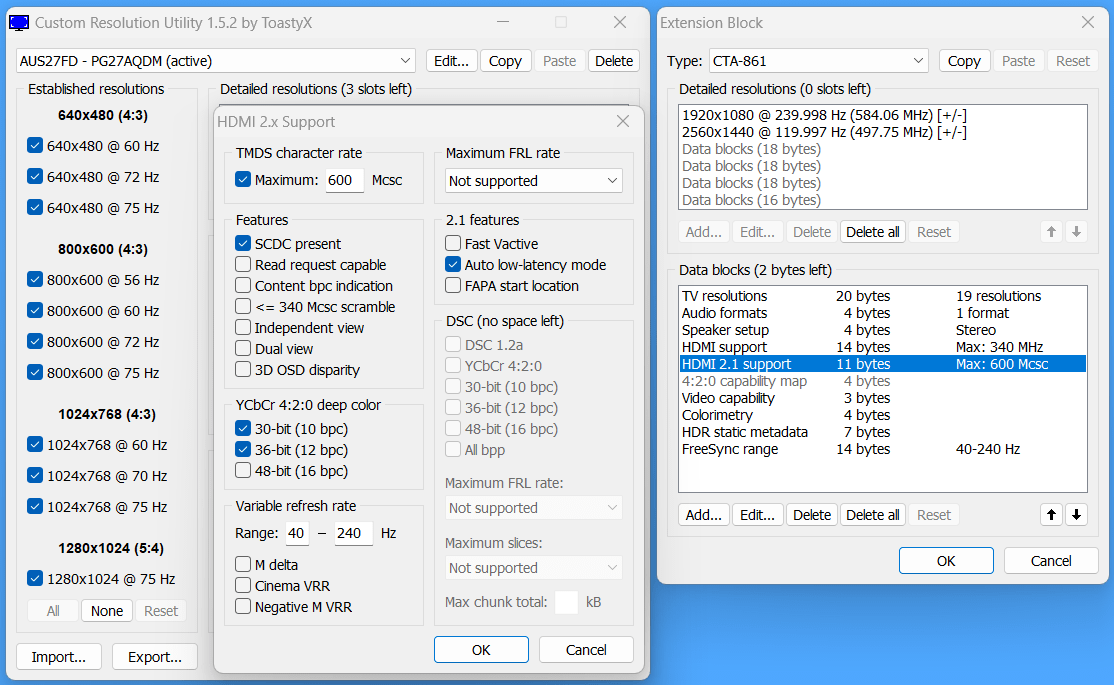This screenshot has height=685, width=1114.
Task: Confirm HDMI 2.x Support with OK
Action: (481, 649)
